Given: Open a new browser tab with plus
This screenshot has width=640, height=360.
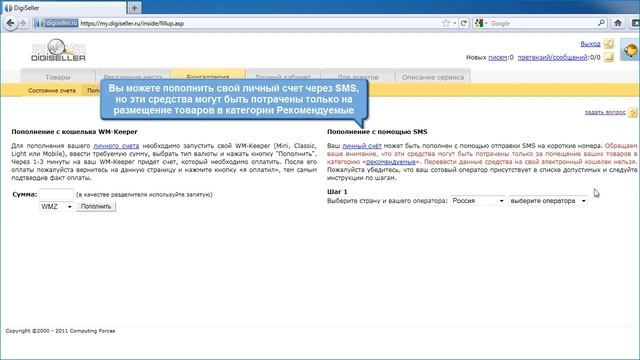Looking at the screenshot, I should click(134, 8).
